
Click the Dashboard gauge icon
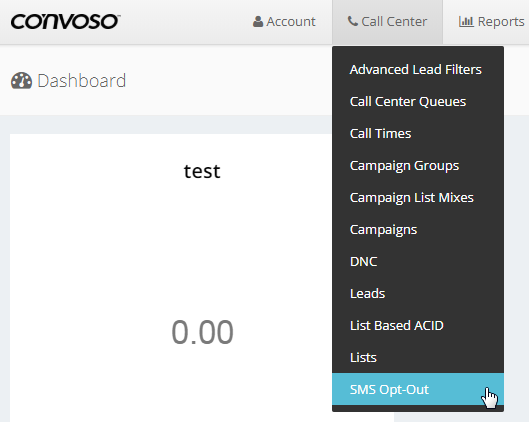[22, 81]
